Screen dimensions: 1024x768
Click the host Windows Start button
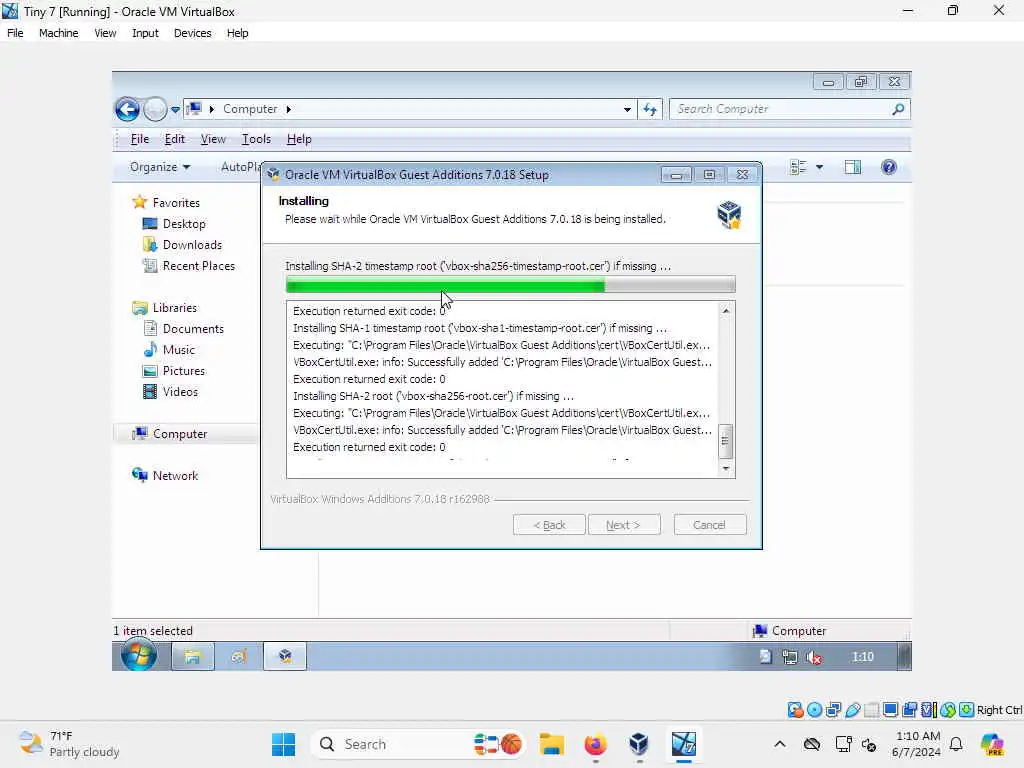pos(283,744)
